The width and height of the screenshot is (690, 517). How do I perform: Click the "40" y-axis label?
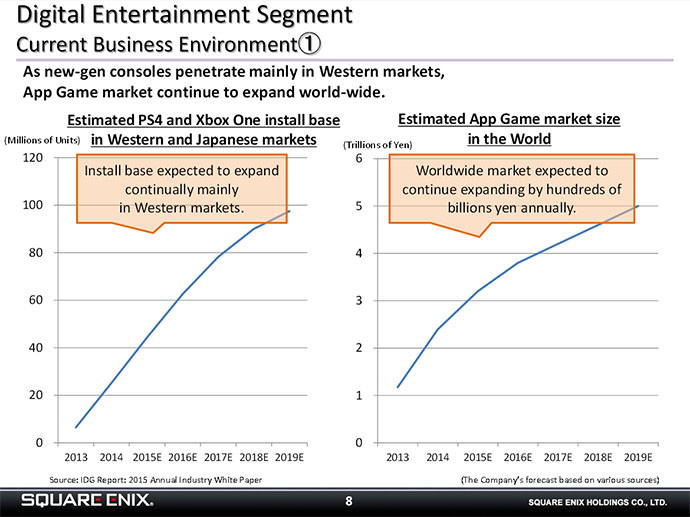[x=36, y=348]
